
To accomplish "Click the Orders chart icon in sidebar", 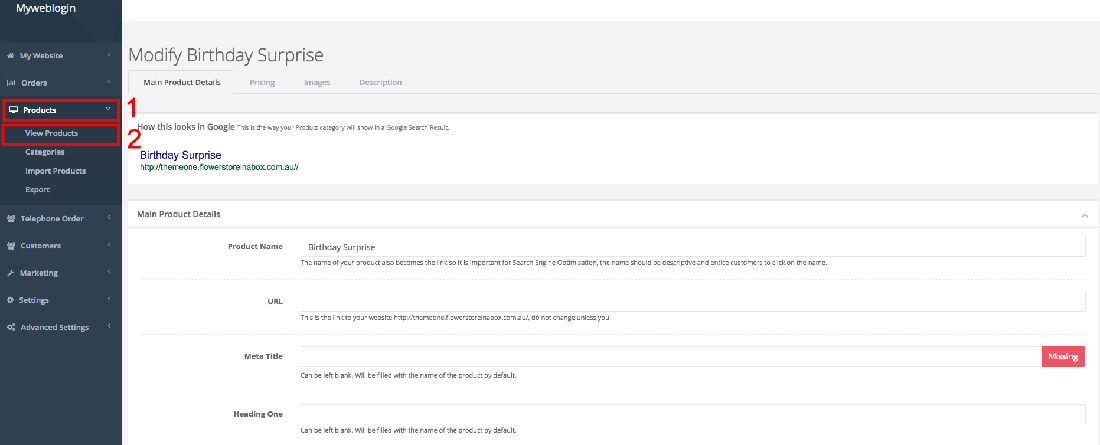I will [x=11, y=83].
